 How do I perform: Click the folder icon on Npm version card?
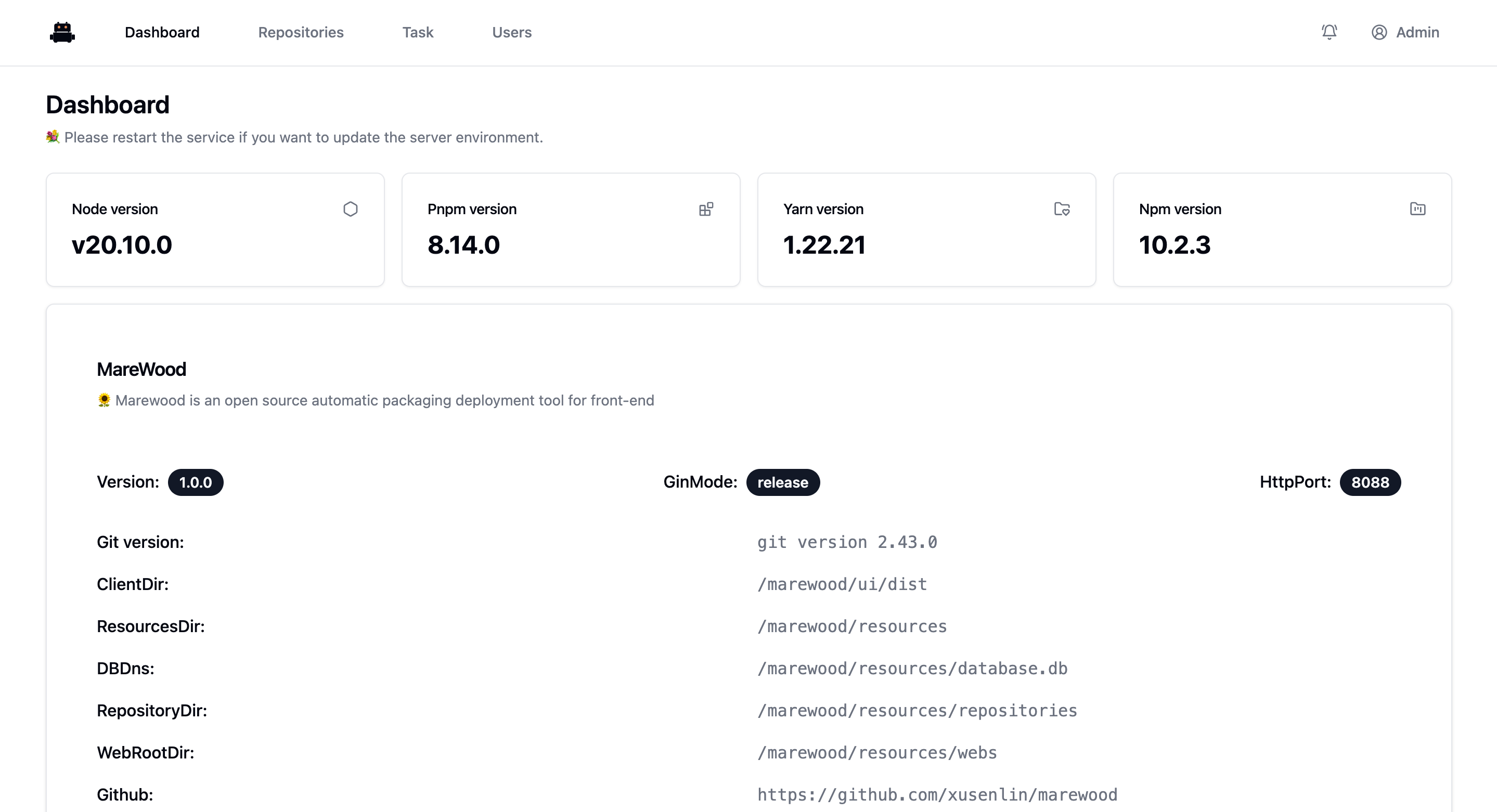click(1417, 209)
